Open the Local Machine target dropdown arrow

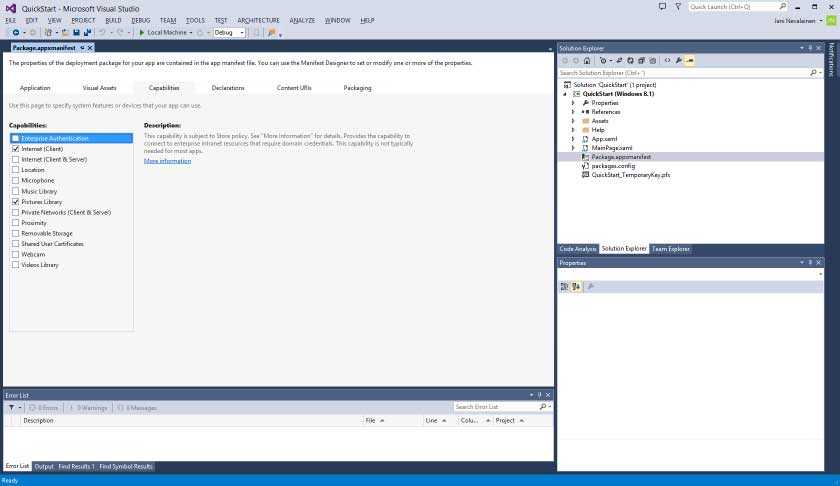point(191,33)
